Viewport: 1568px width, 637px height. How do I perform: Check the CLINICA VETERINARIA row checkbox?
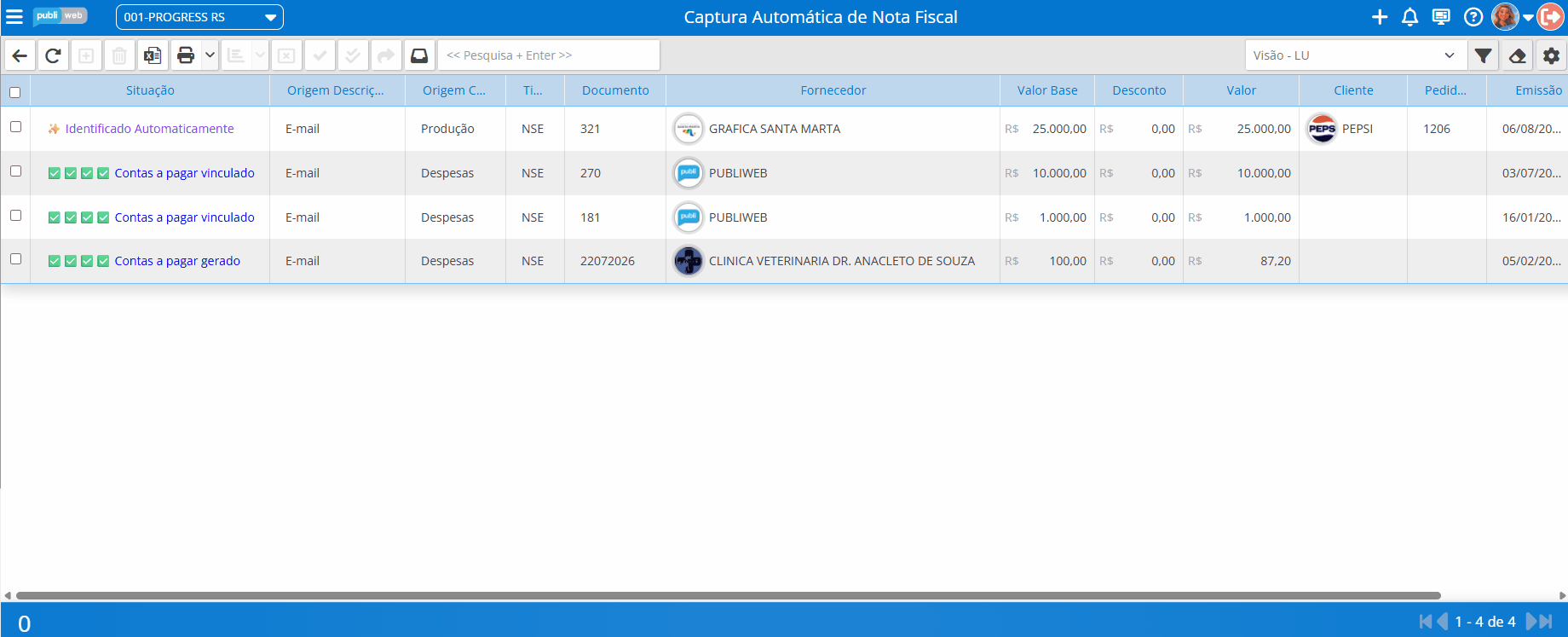coord(15,258)
